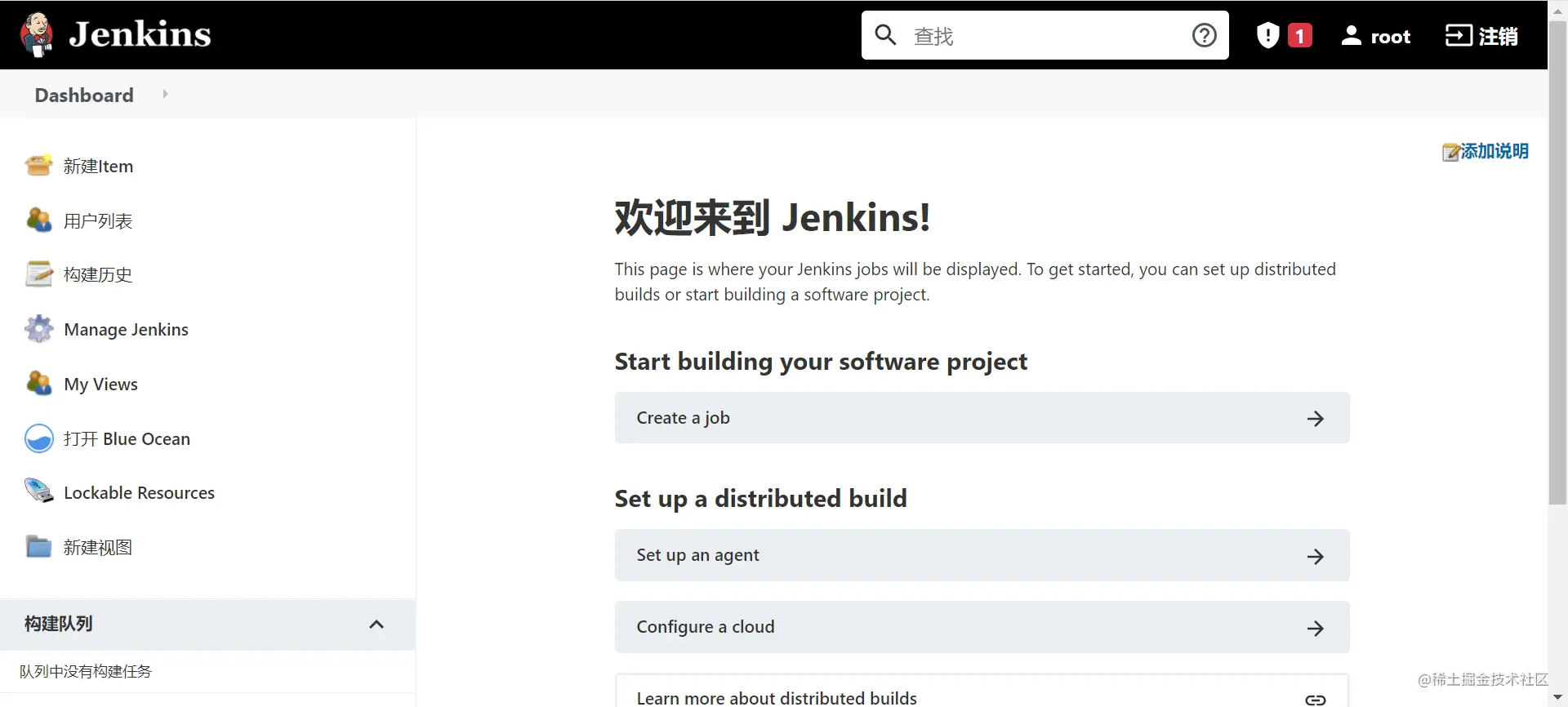Click the magnifier search icon
This screenshot has width=1568, height=707.
click(885, 35)
